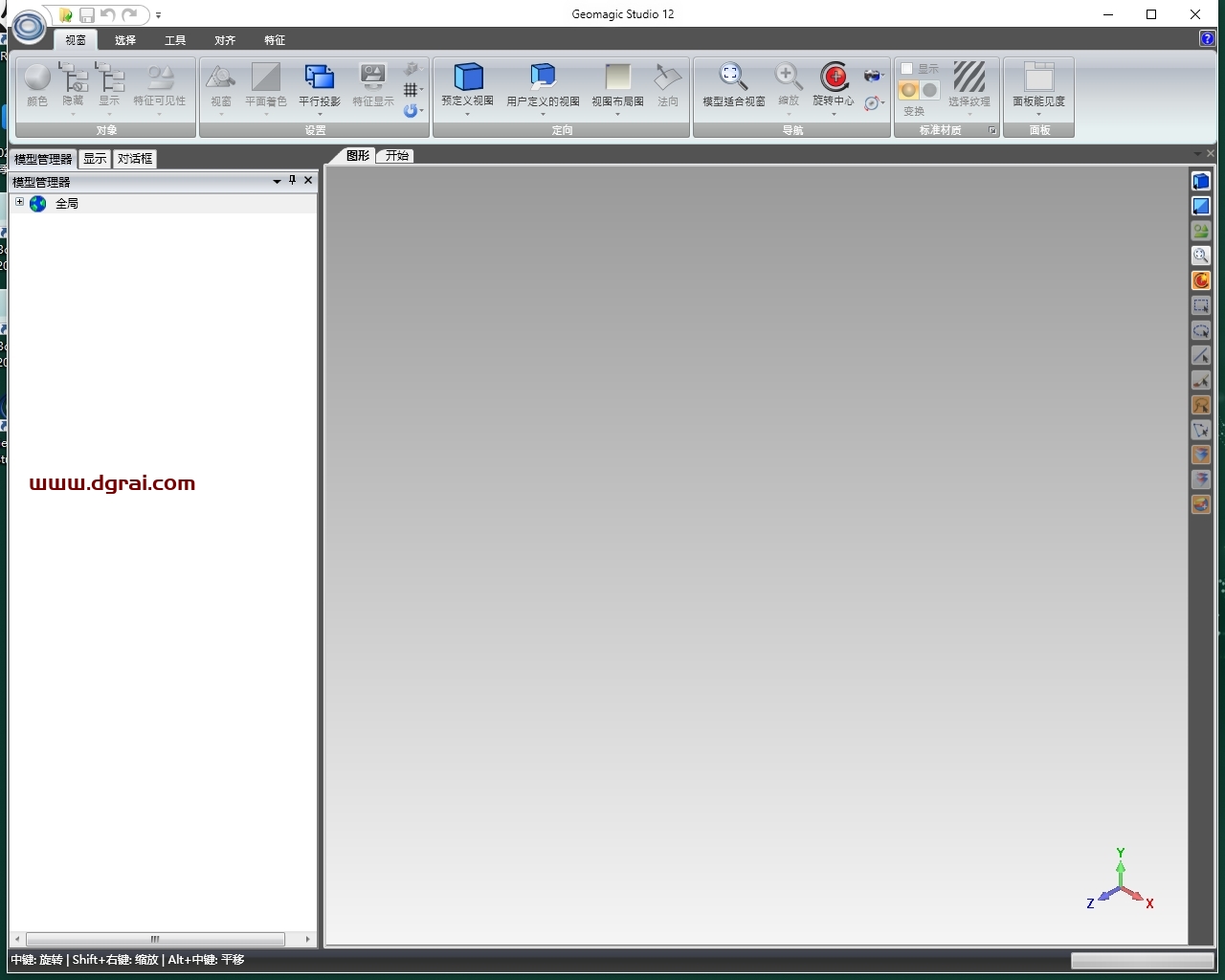Toggle the second 变换 gray sphere button
1225x980 pixels.
(929, 90)
